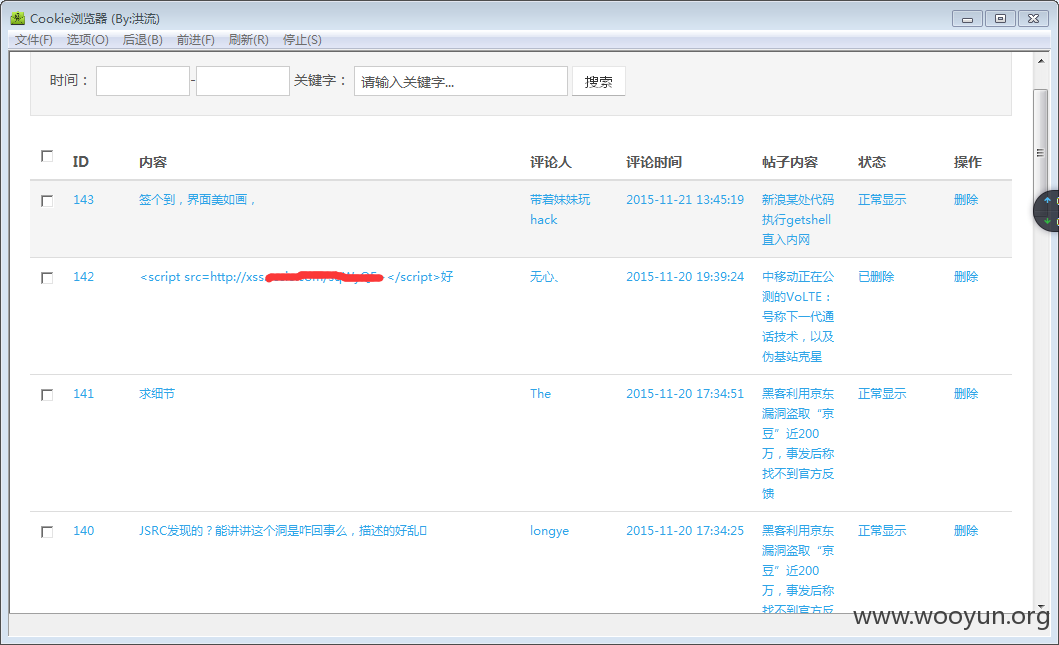Open post 中移动正在公测的VoLTE
Image resolution: width=1059 pixels, height=645 pixels.
798,316
